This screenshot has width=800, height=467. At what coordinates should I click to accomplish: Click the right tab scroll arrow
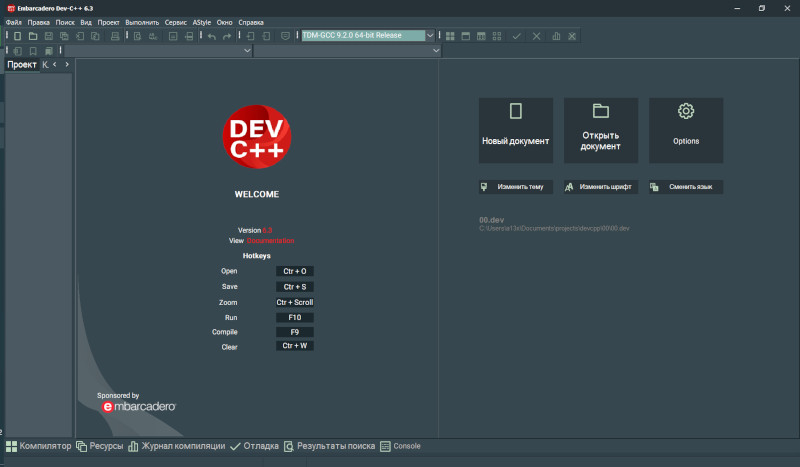click(x=67, y=65)
